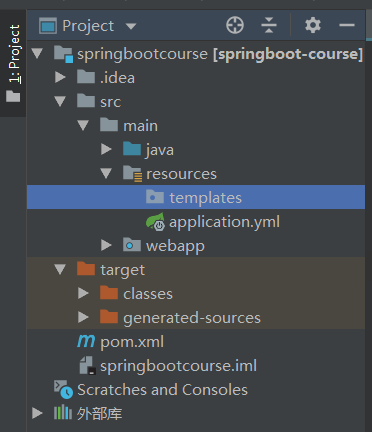Click the main folder icon

coord(109,125)
